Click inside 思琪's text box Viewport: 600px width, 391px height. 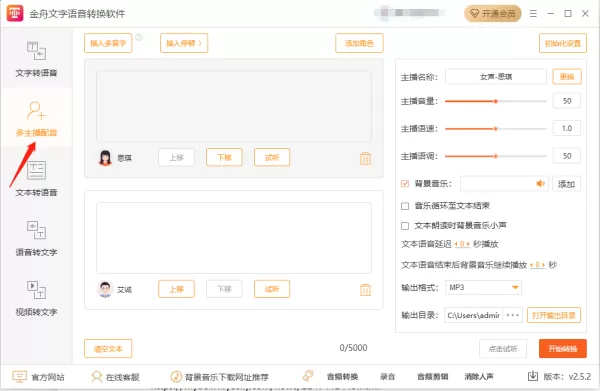click(x=234, y=106)
